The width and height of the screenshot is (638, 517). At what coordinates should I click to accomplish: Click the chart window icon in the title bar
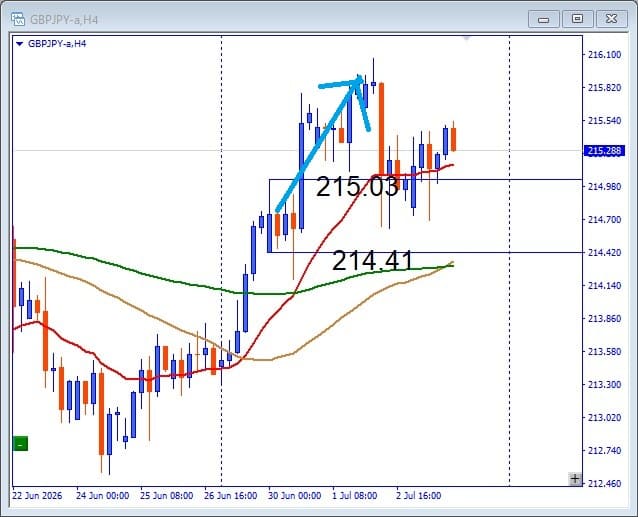pos(17,19)
